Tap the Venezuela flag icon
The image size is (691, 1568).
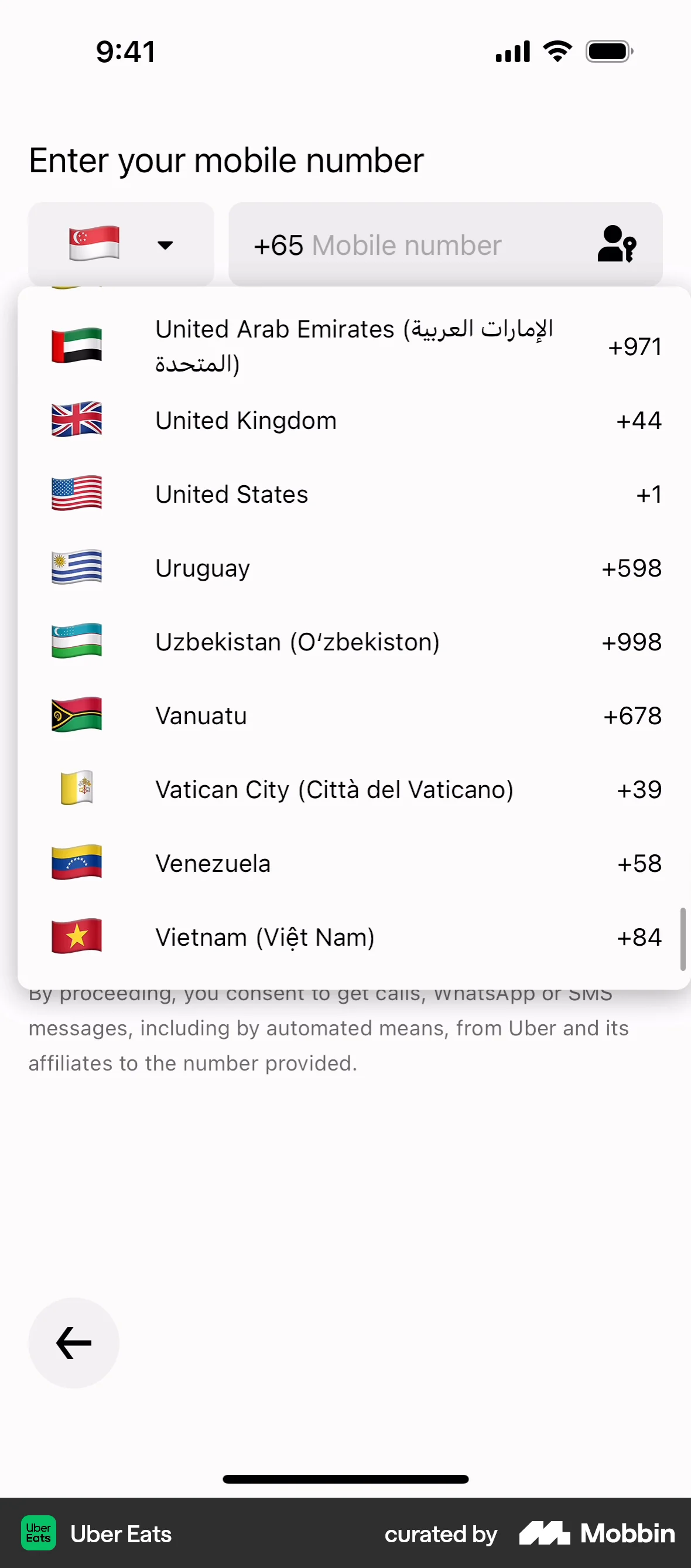click(77, 863)
